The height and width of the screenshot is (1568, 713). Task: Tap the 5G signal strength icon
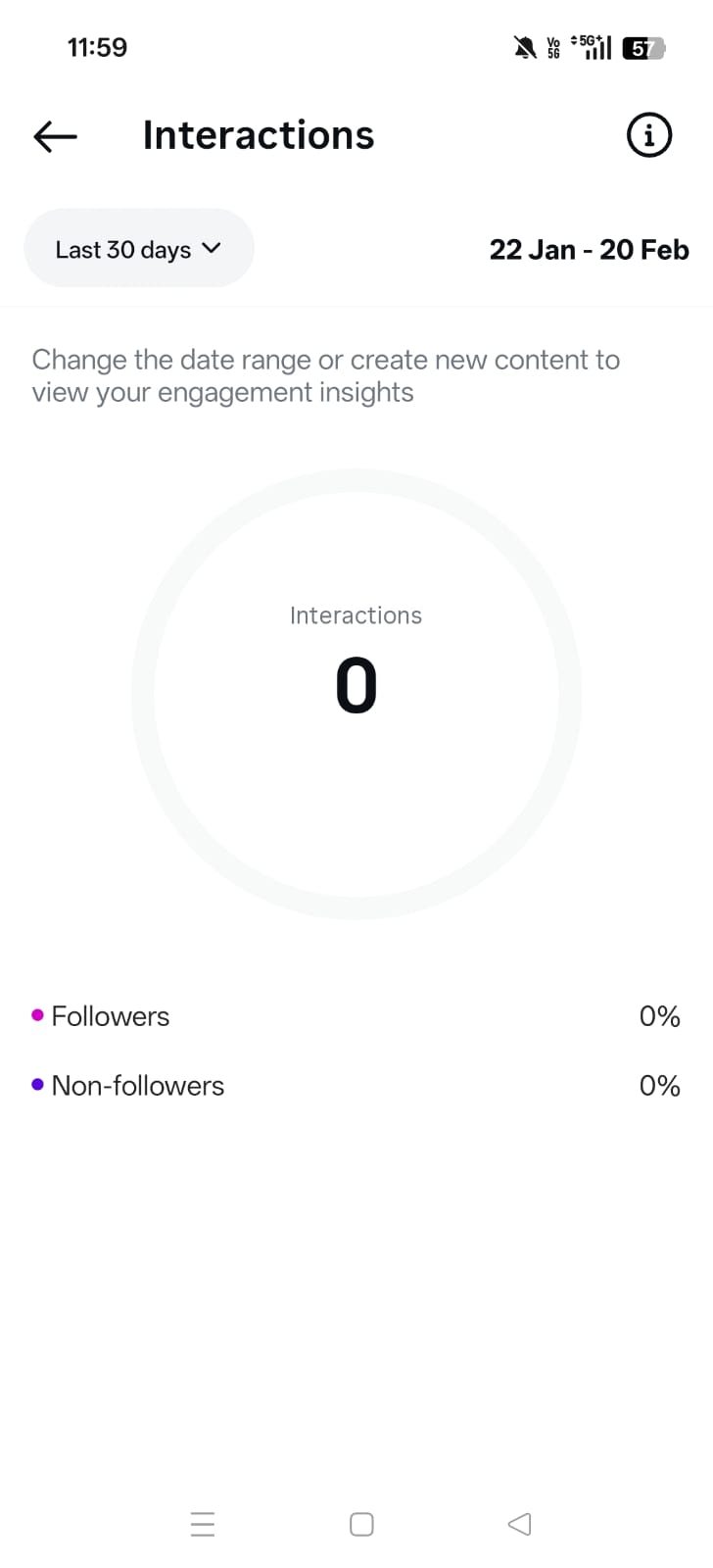[x=592, y=46]
